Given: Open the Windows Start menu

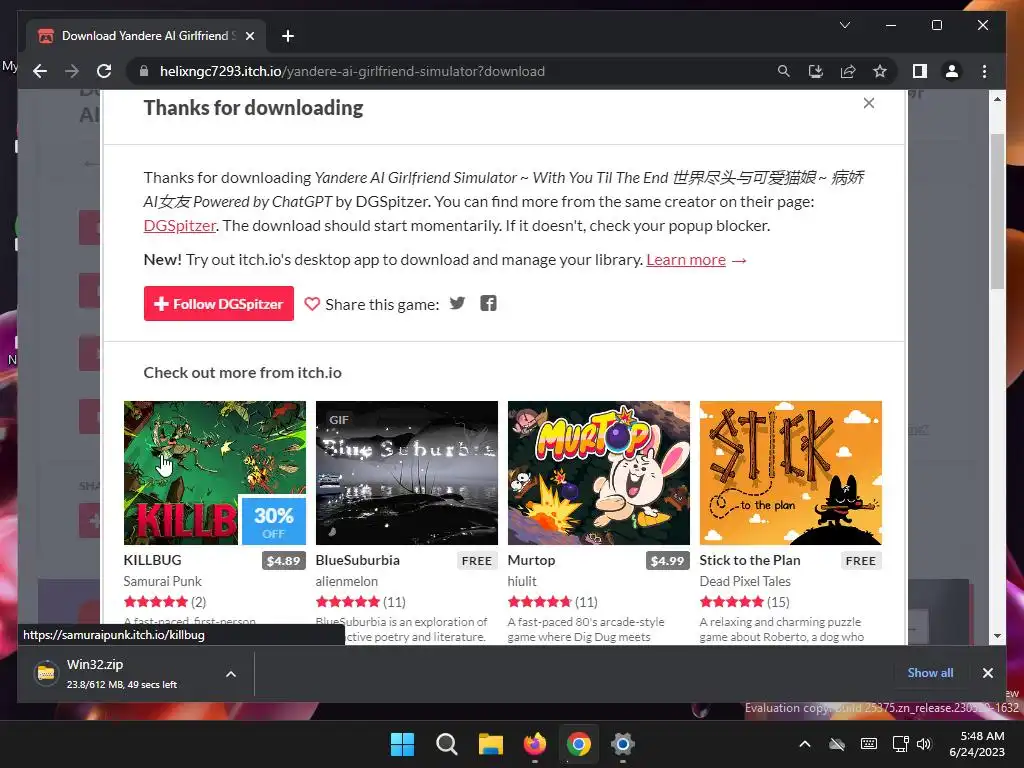Looking at the screenshot, I should tap(402, 744).
